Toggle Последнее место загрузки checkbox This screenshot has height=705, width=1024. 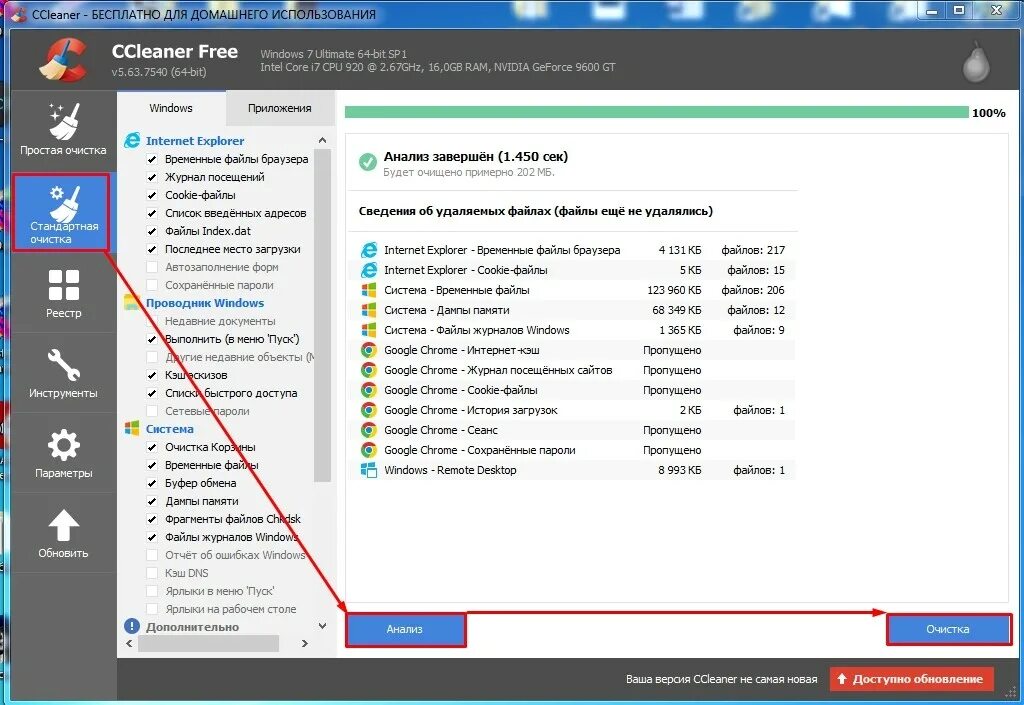[152, 249]
